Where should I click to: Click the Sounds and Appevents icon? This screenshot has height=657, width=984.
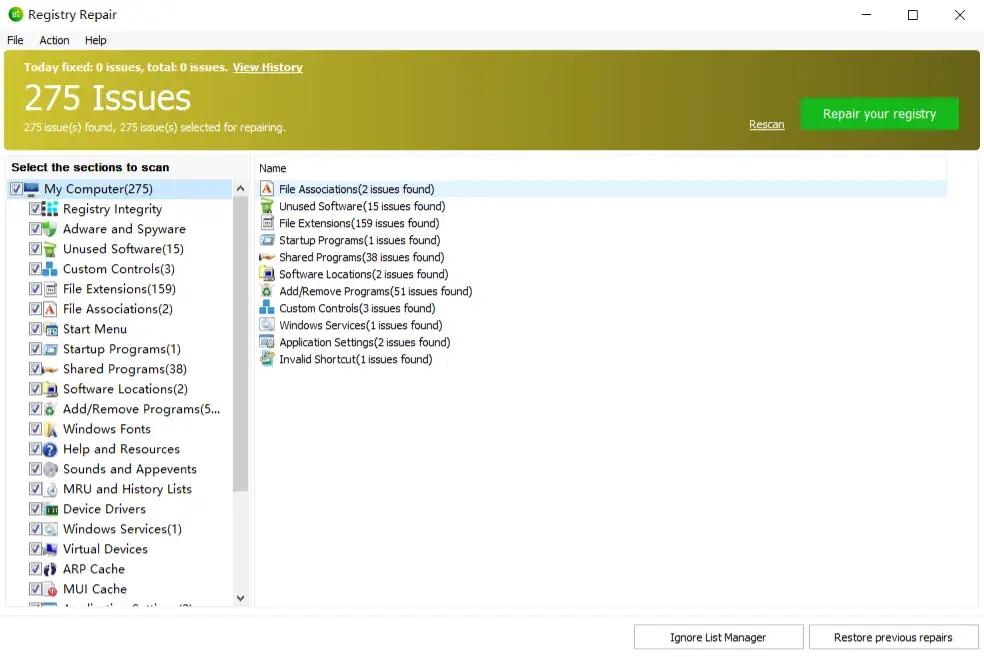pos(50,469)
